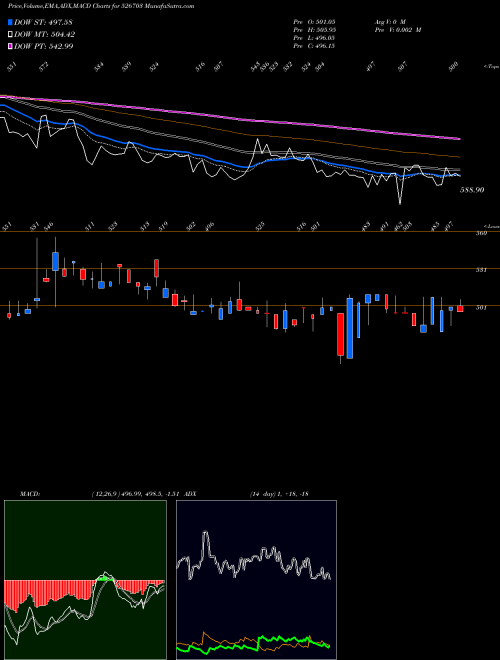
Task: Click the 501 price axis label
Action: coord(481,307)
